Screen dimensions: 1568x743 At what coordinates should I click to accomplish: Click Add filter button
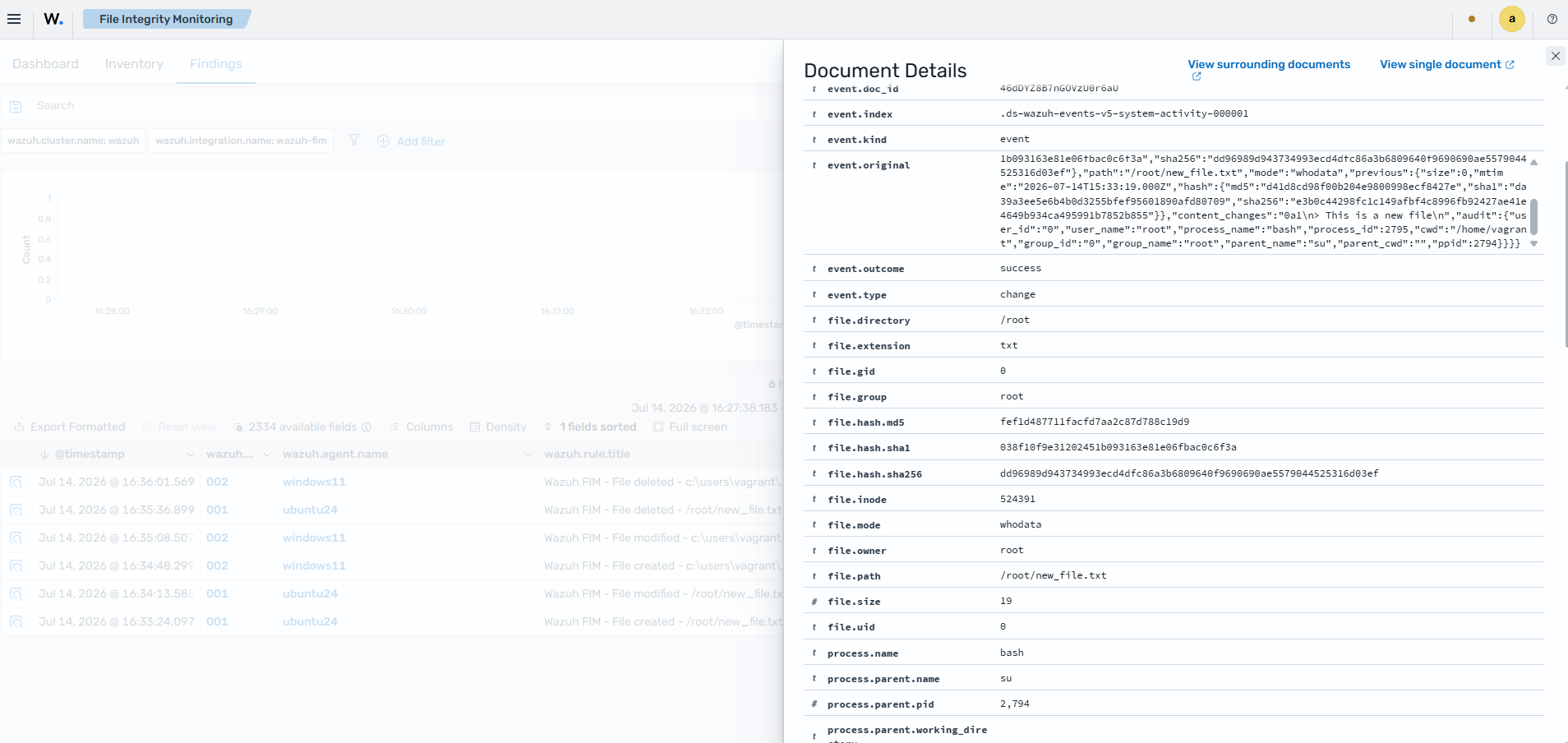click(411, 141)
